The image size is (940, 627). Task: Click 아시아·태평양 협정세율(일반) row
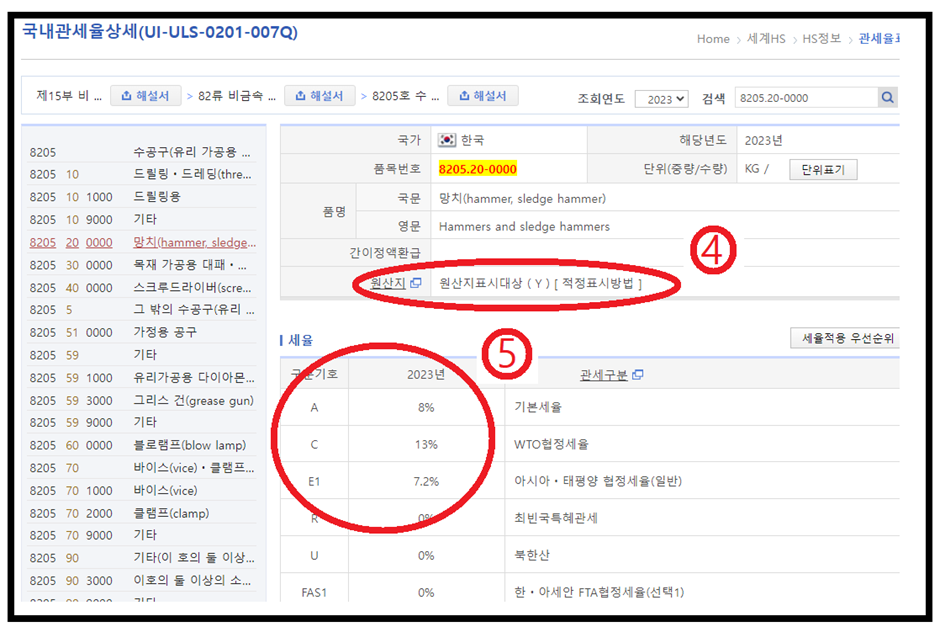click(590, 481)
